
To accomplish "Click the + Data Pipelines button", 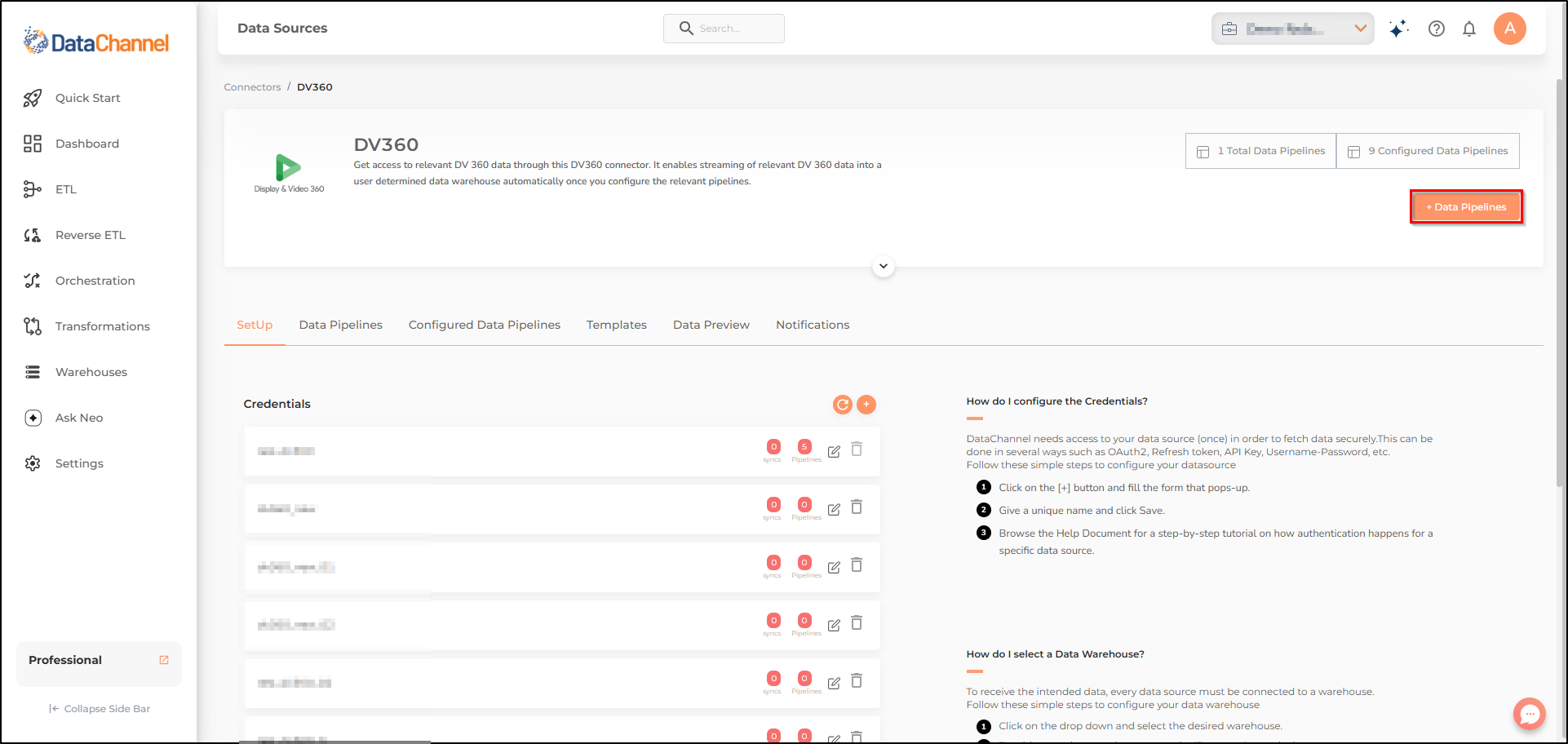I will (1467, 207).
